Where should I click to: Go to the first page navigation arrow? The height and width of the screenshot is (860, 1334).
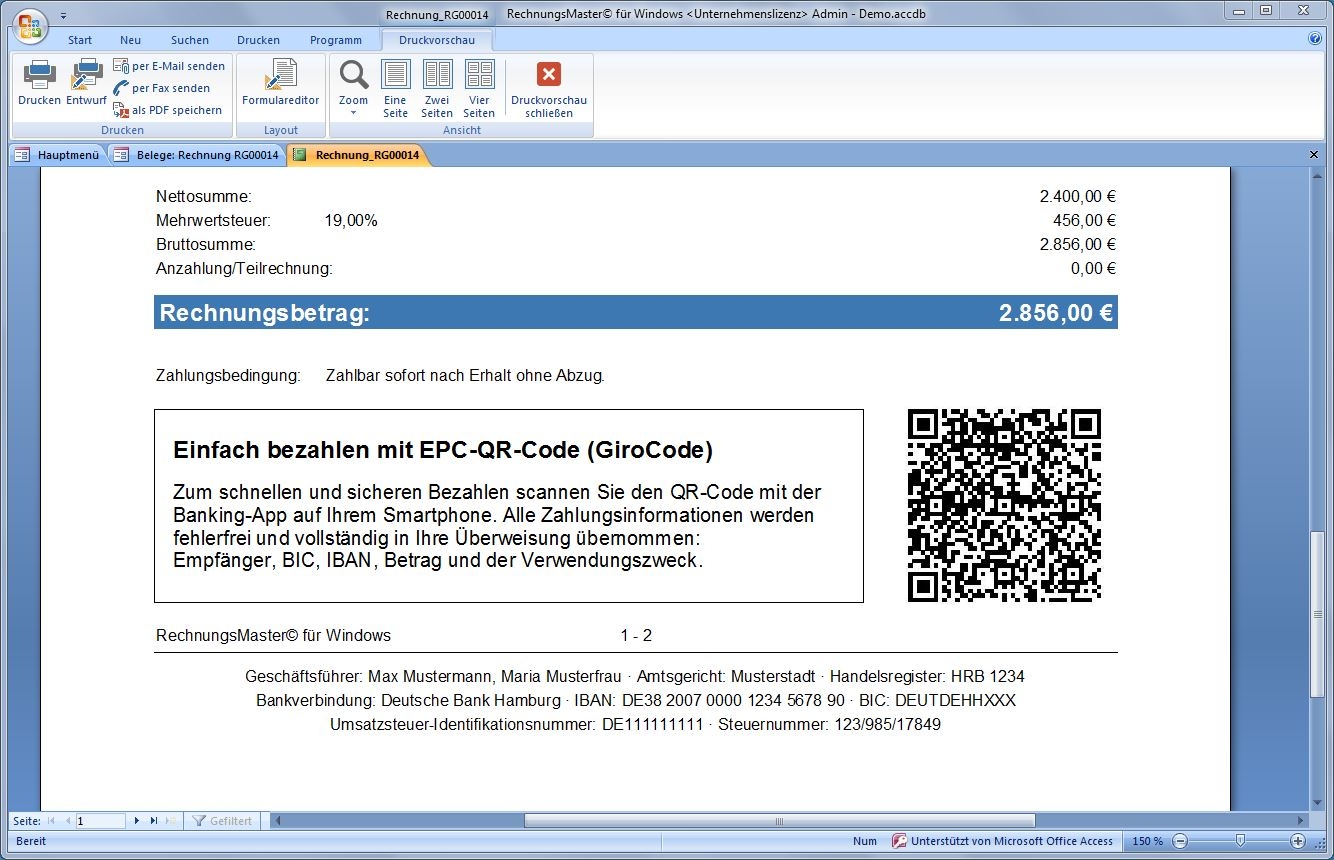click(51, 821)
